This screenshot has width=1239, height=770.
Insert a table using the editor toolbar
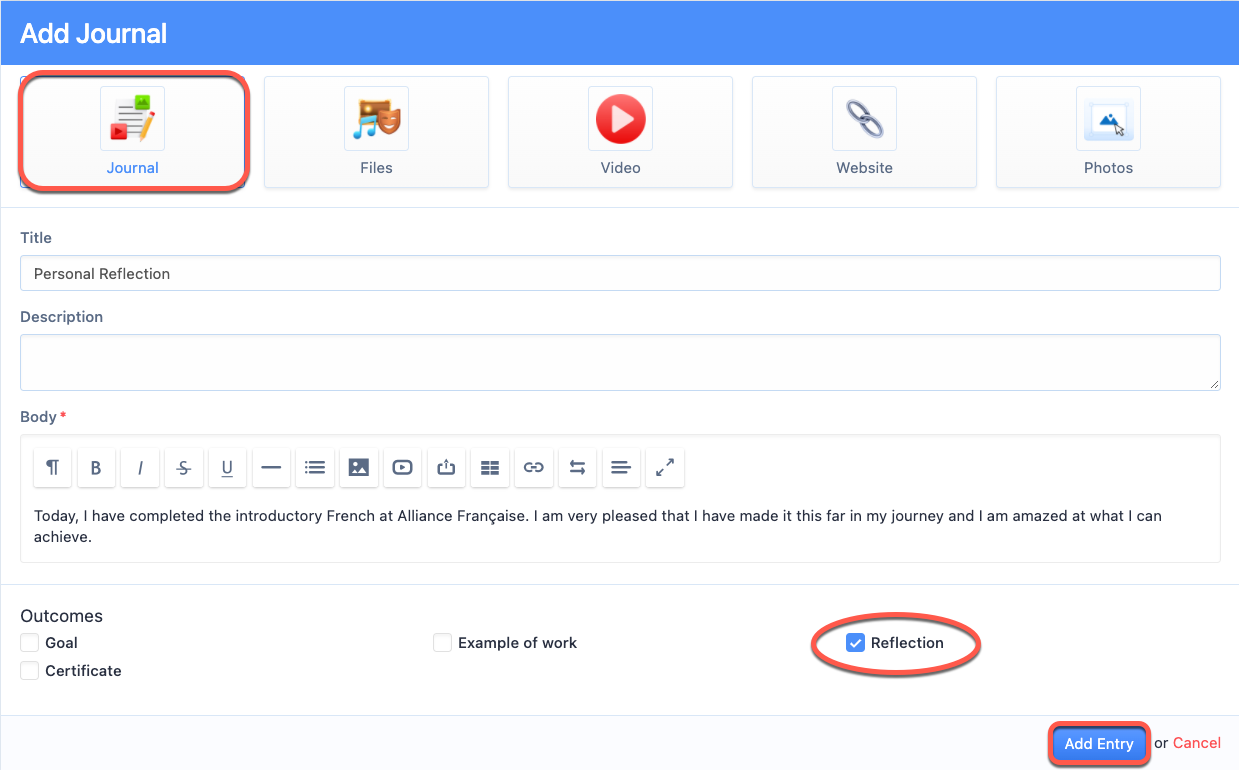(x=490, y=467)
